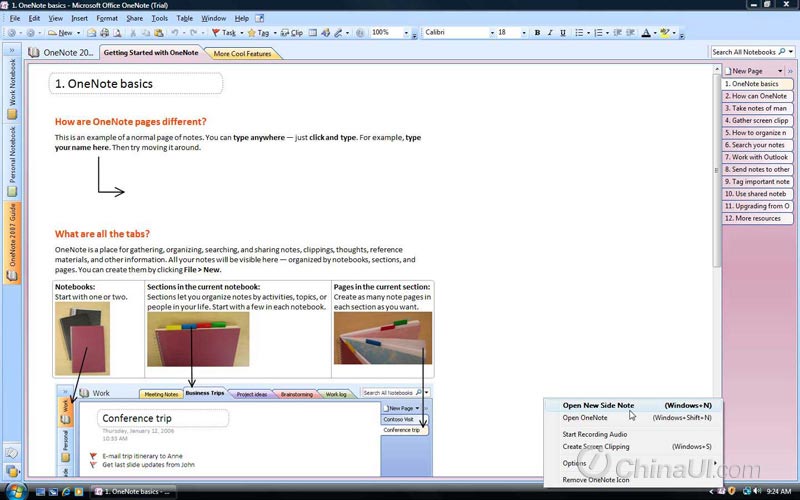Open Unfiled Notes icon in the left bar

[x=11, y=453]
